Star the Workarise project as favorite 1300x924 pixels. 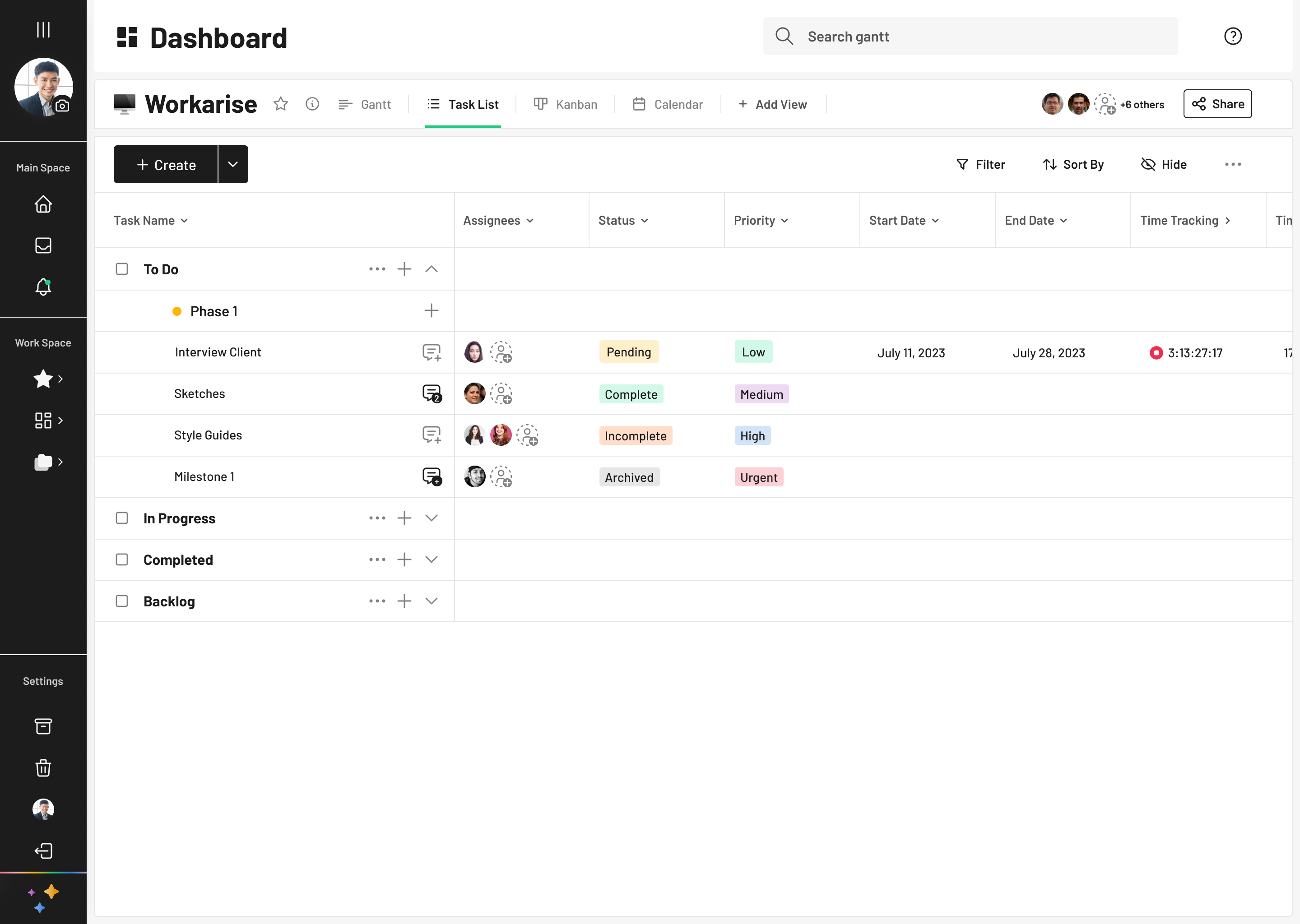pos(281,104)
